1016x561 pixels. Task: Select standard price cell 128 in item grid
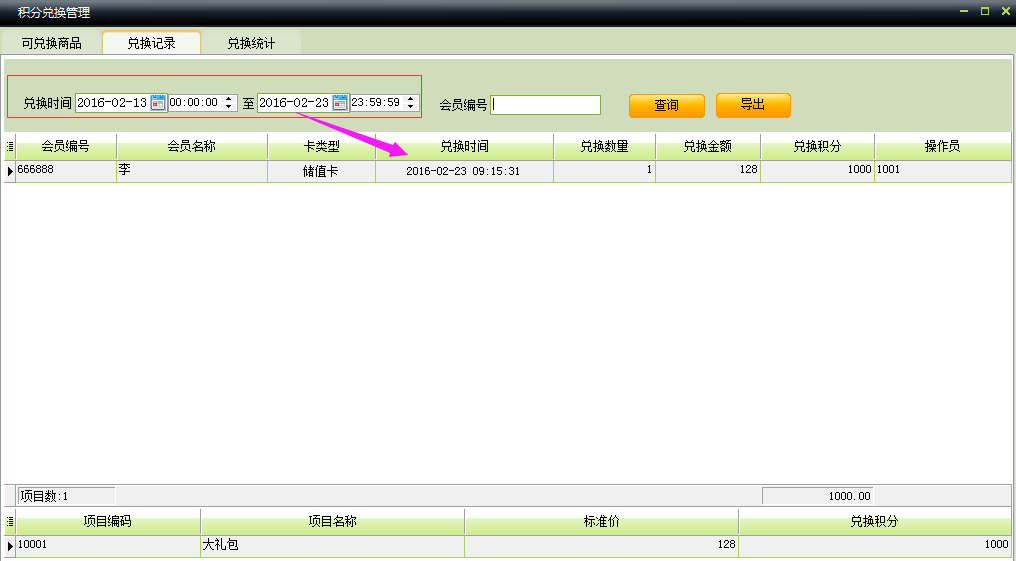[601, 546]
